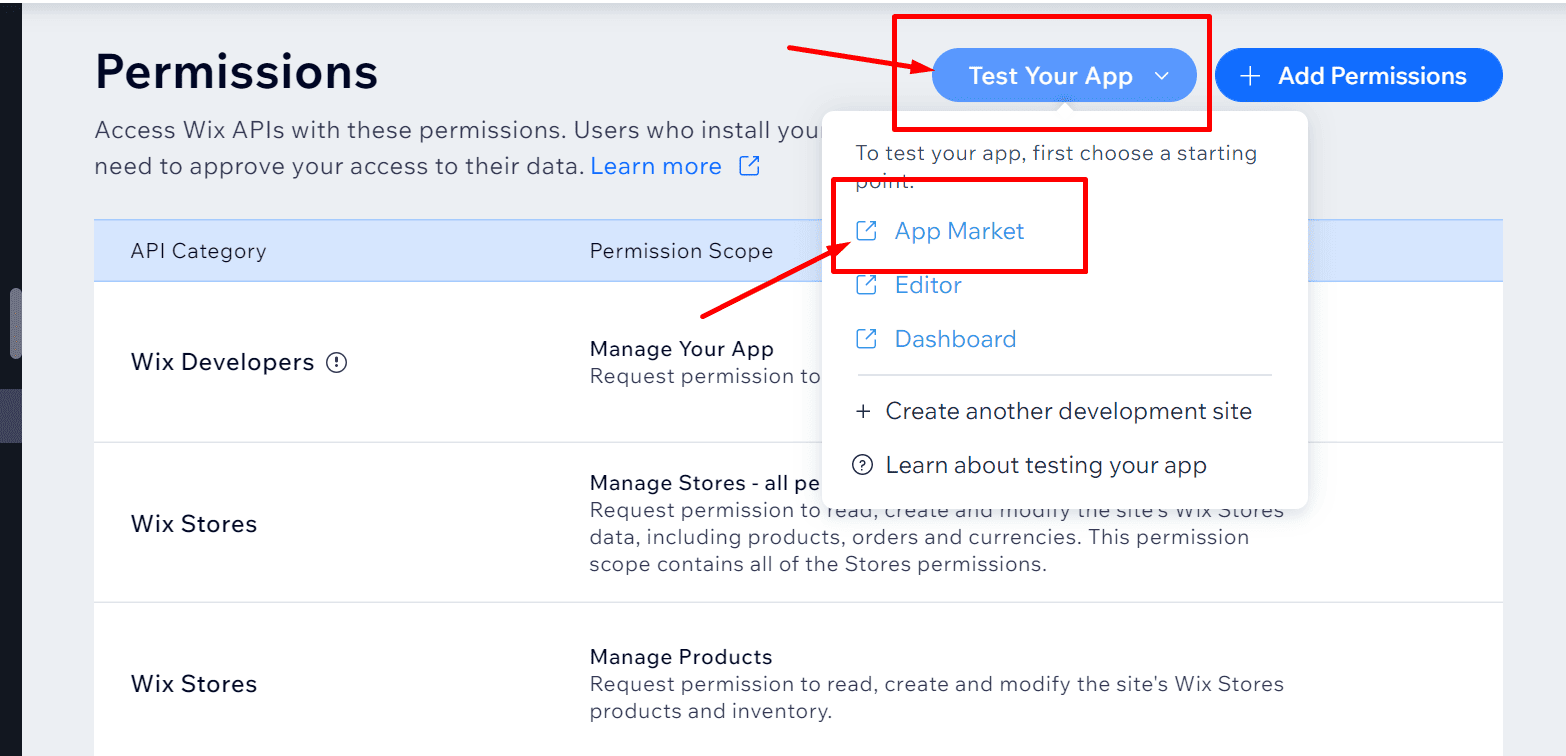Click the Manage Your App scope title

[x=682, y=349]
